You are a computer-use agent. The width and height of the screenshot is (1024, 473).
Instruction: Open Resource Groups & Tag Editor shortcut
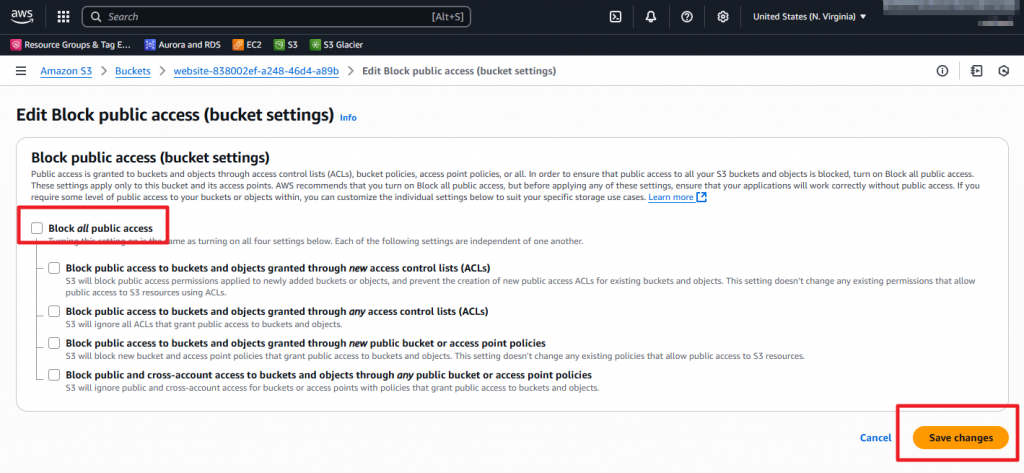71,45
